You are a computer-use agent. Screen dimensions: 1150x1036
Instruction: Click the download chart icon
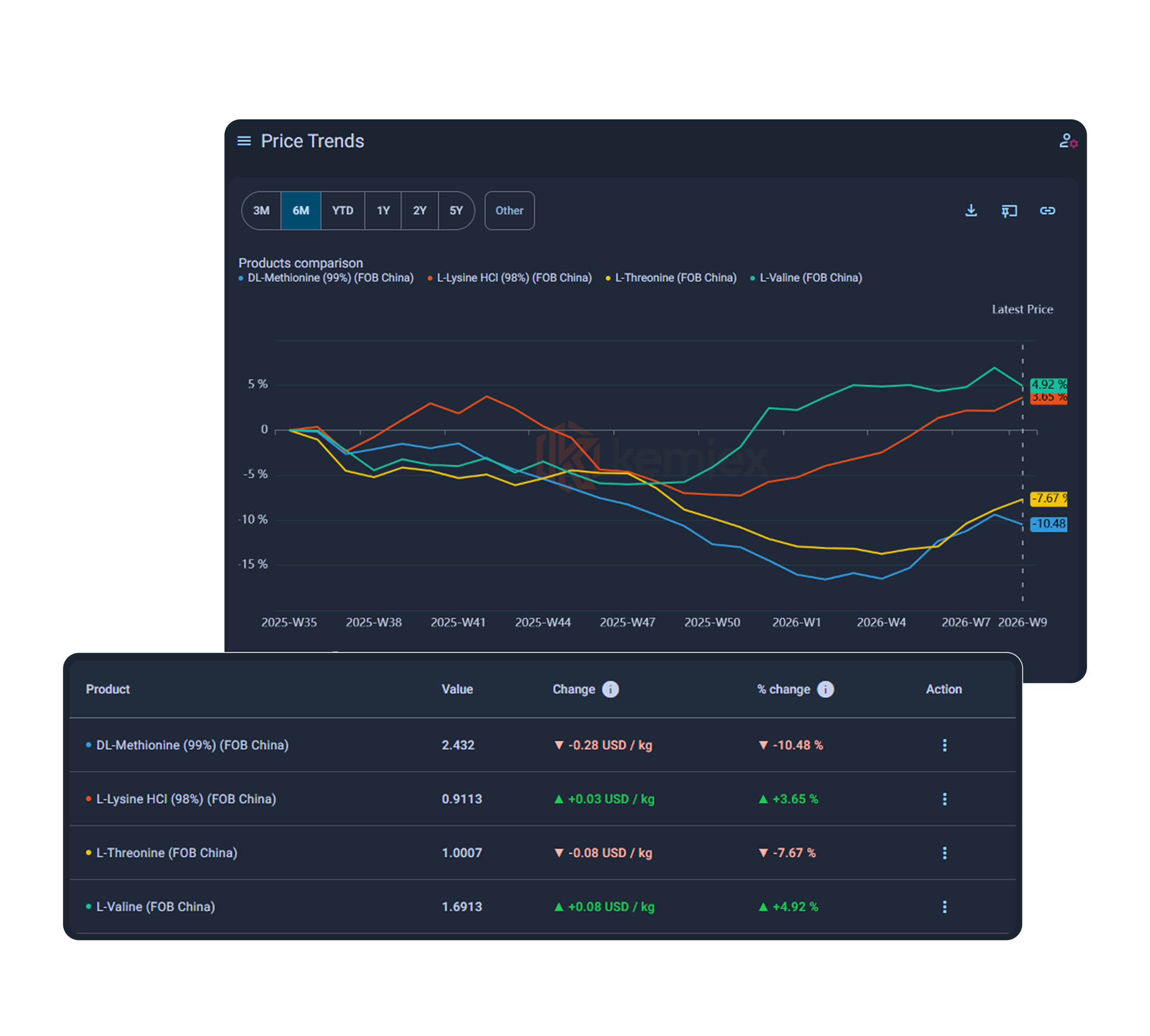(x=971, y=211)
